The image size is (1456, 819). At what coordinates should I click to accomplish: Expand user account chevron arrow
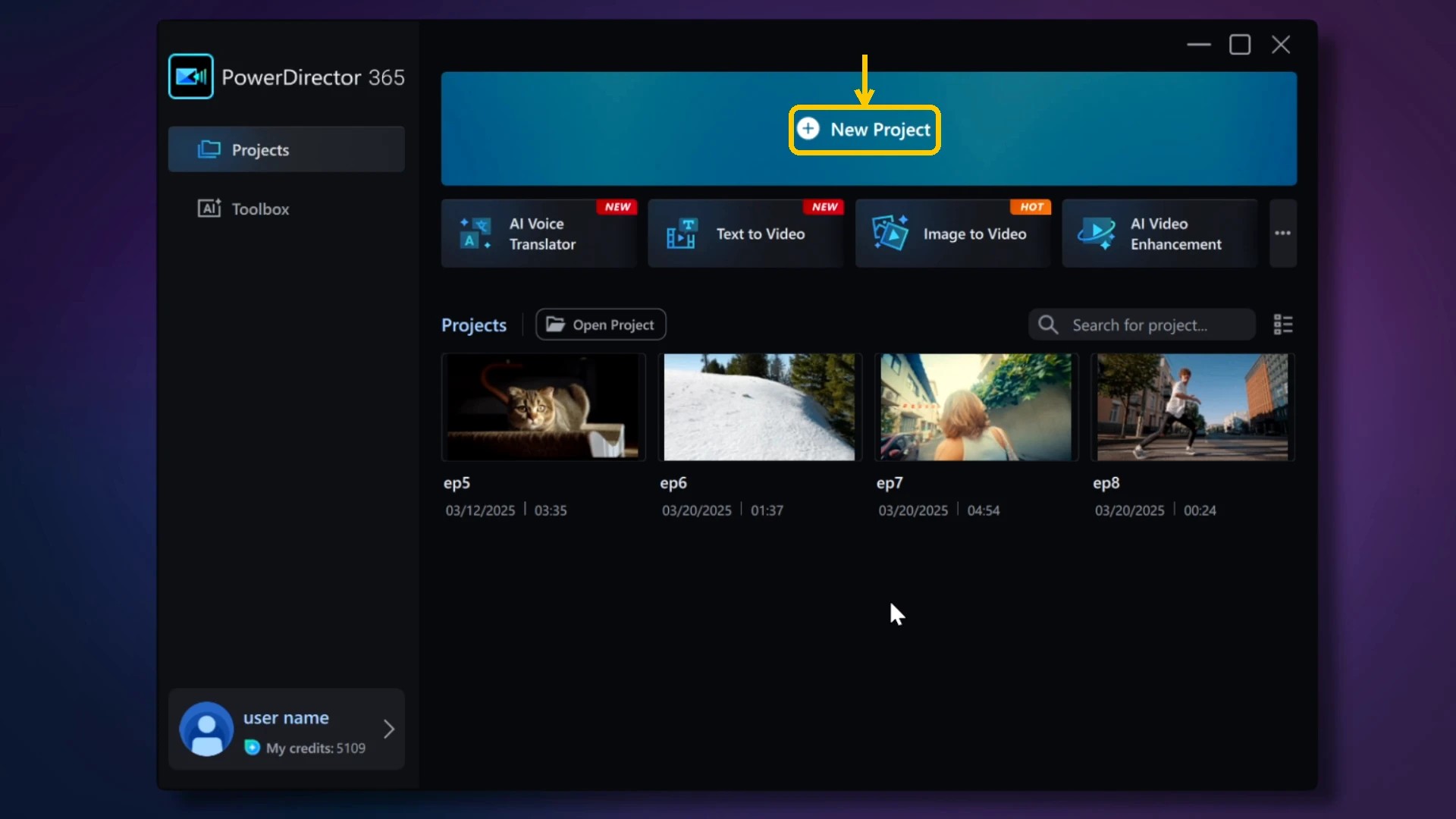coord(389,729)
